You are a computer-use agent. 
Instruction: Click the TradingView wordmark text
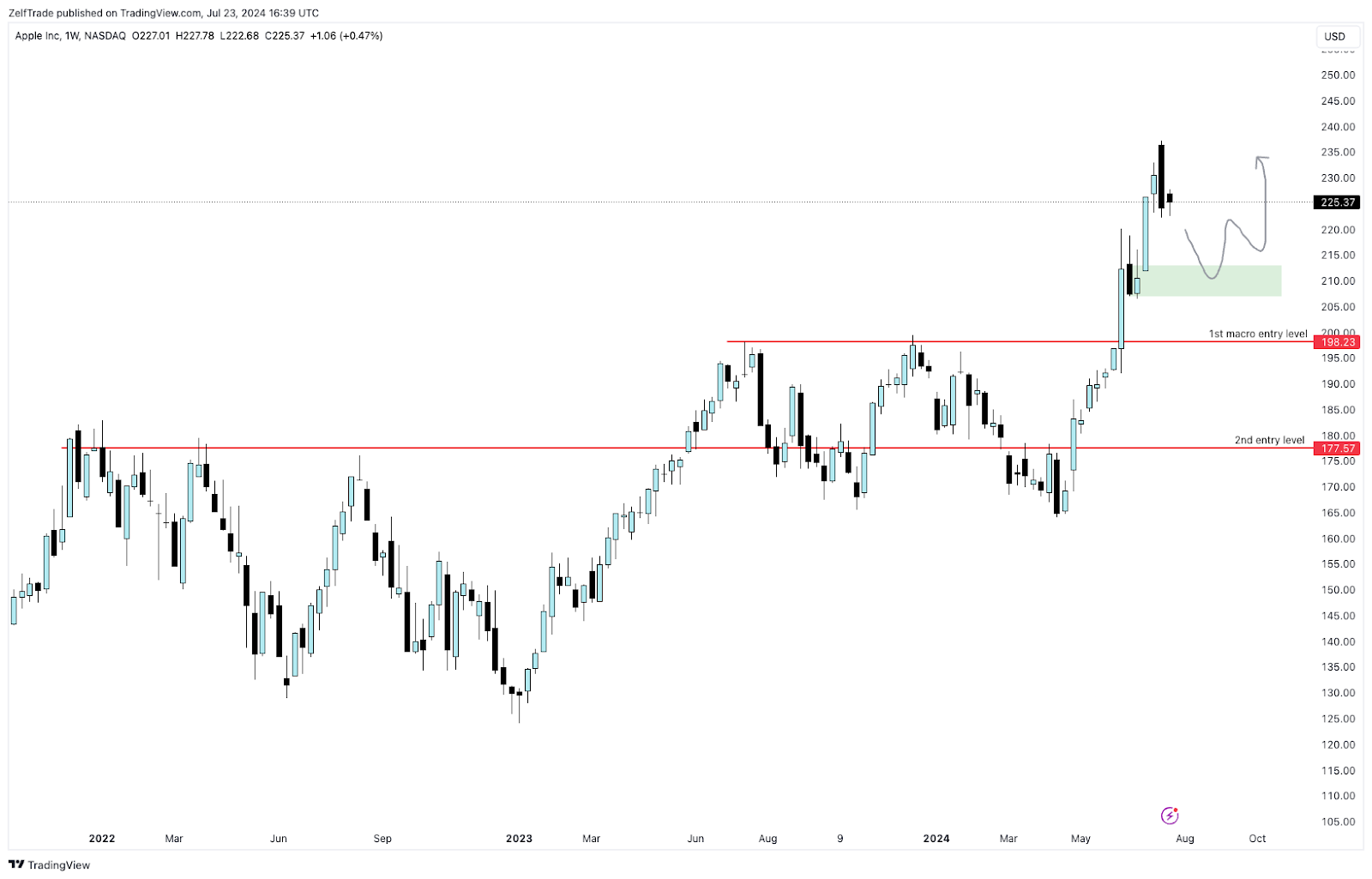(x=58, y=864)
